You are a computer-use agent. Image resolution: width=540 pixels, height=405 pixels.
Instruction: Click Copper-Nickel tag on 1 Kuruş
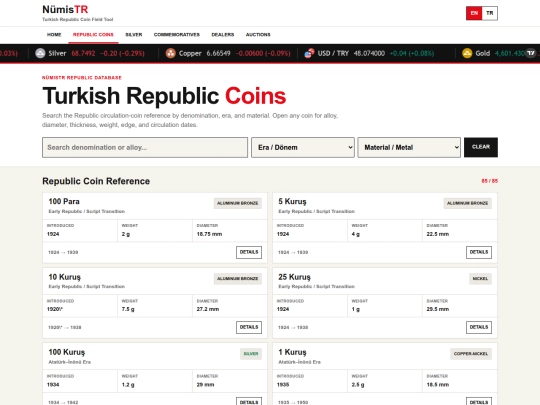471,354
